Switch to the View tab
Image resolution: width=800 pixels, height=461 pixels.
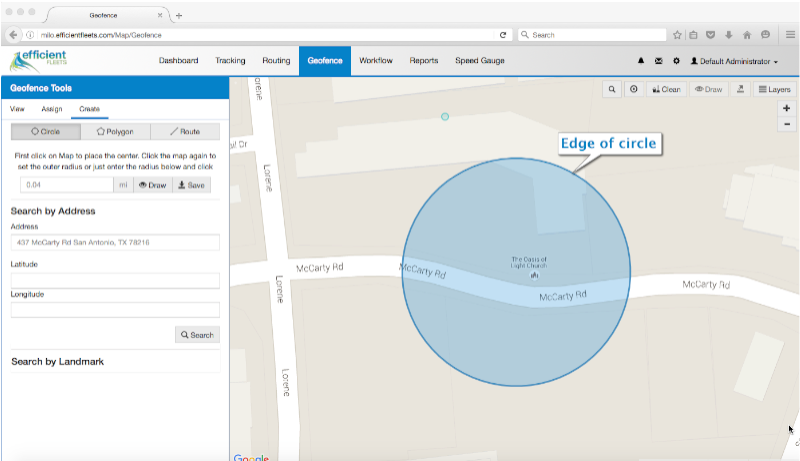click(17, 109)
